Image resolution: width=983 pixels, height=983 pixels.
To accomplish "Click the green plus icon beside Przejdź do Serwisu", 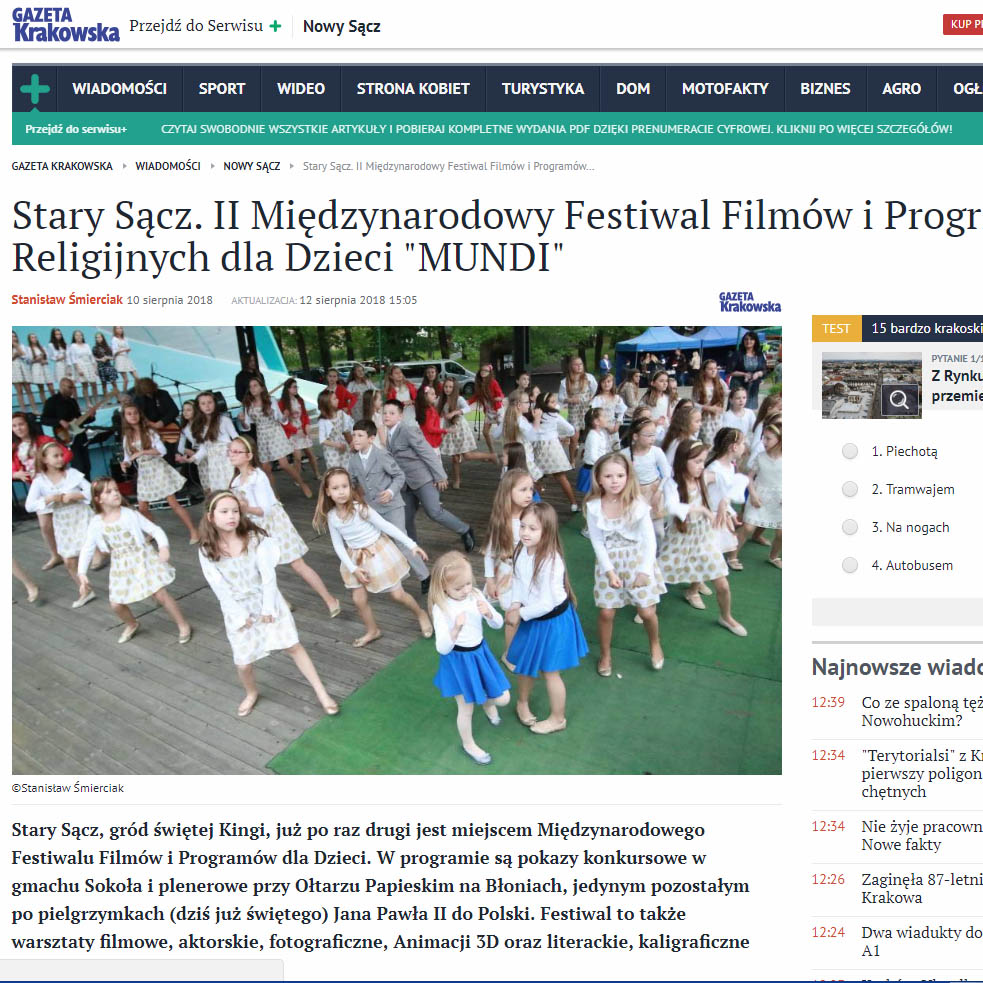I will pyautogui.click(x=275, y=26).
